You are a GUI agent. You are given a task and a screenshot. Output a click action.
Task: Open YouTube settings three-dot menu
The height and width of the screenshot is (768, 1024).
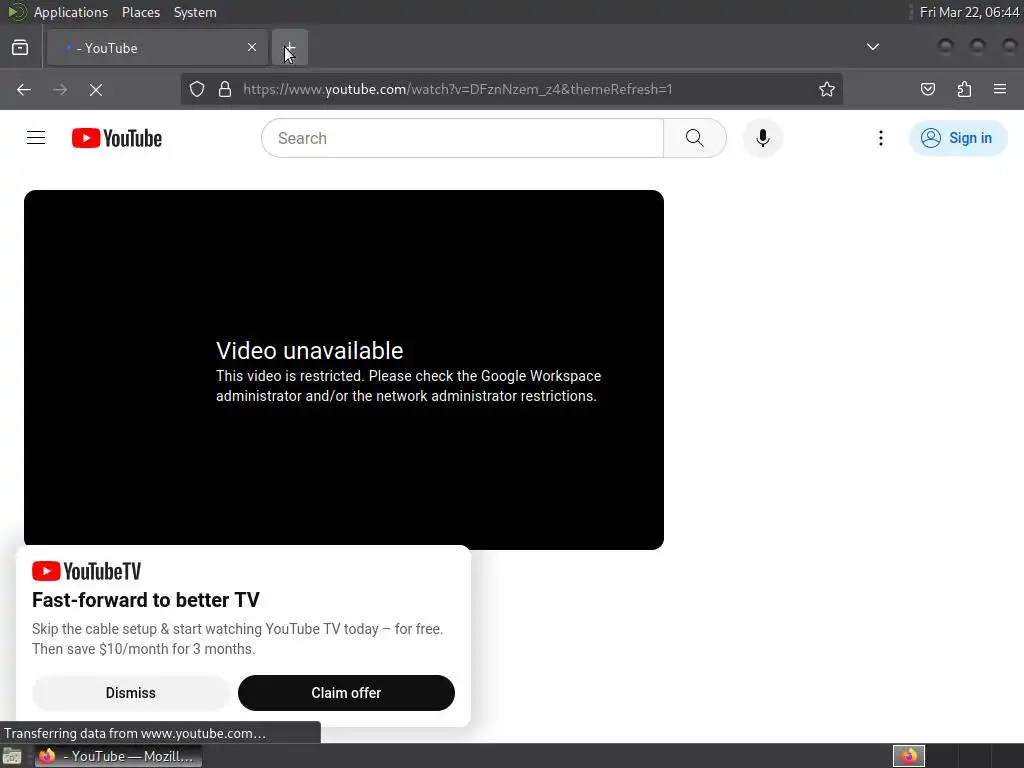[880, 138]
